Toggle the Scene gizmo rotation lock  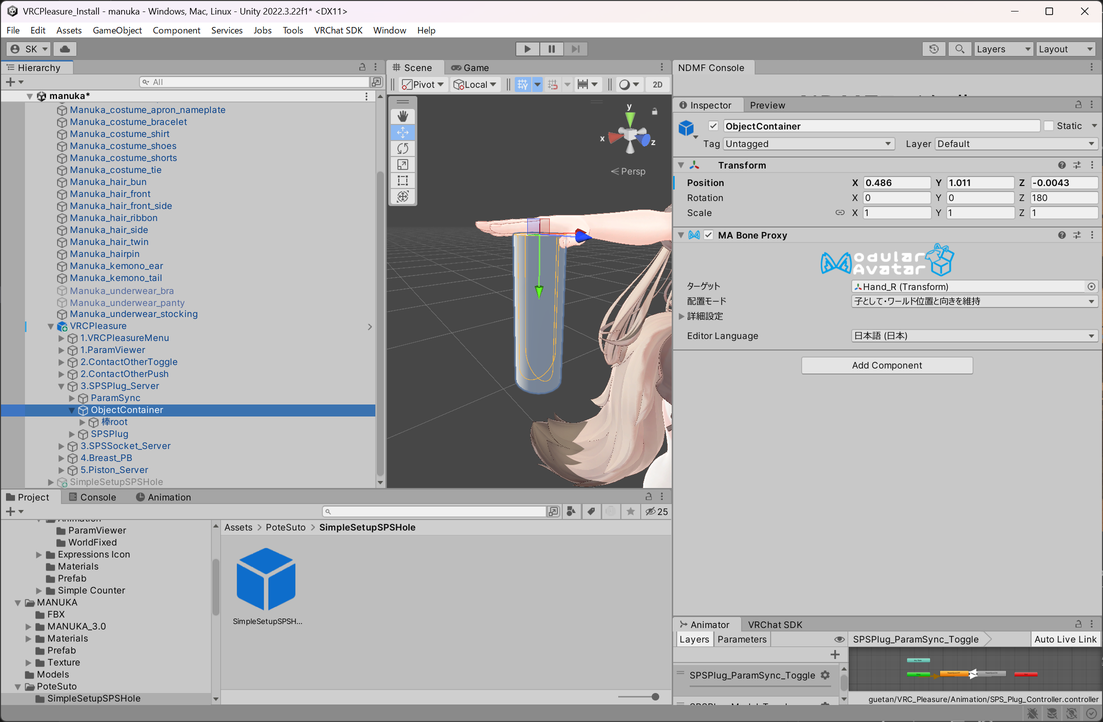[654, 111]
